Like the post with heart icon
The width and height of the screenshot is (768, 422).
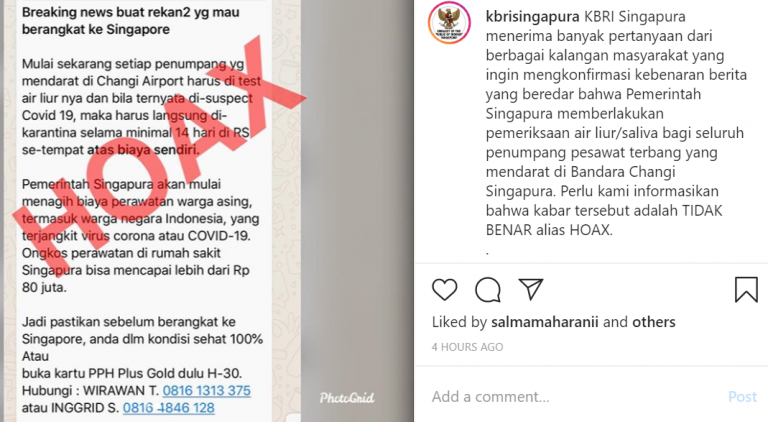444,289
